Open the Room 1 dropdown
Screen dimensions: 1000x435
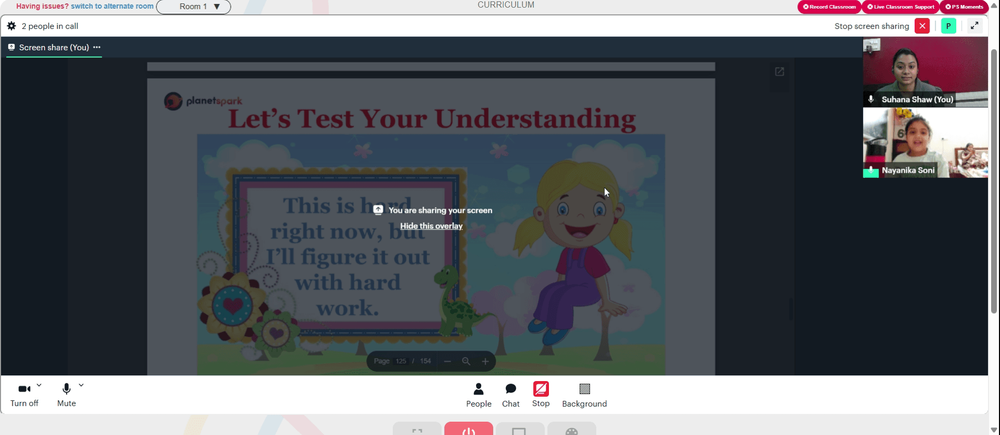point(194,6)
